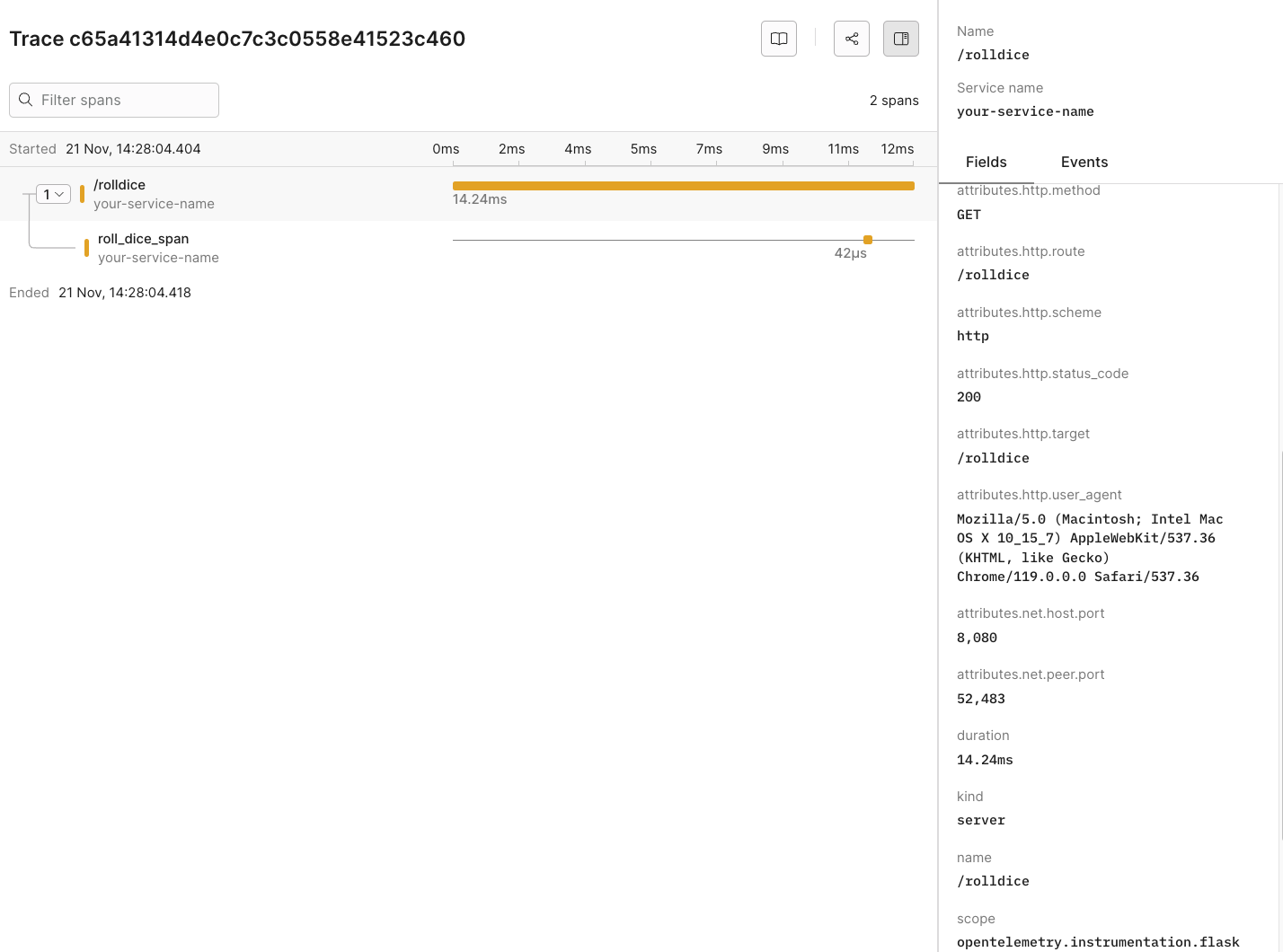Switch to the Events tab
This screenshot has width=1283, height=952.
tap(1084, 162)
